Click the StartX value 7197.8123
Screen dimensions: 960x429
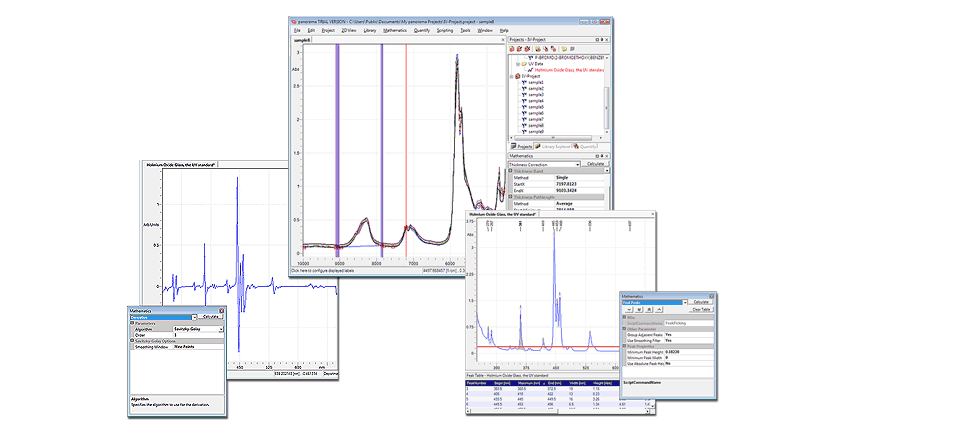click(568, 184)
